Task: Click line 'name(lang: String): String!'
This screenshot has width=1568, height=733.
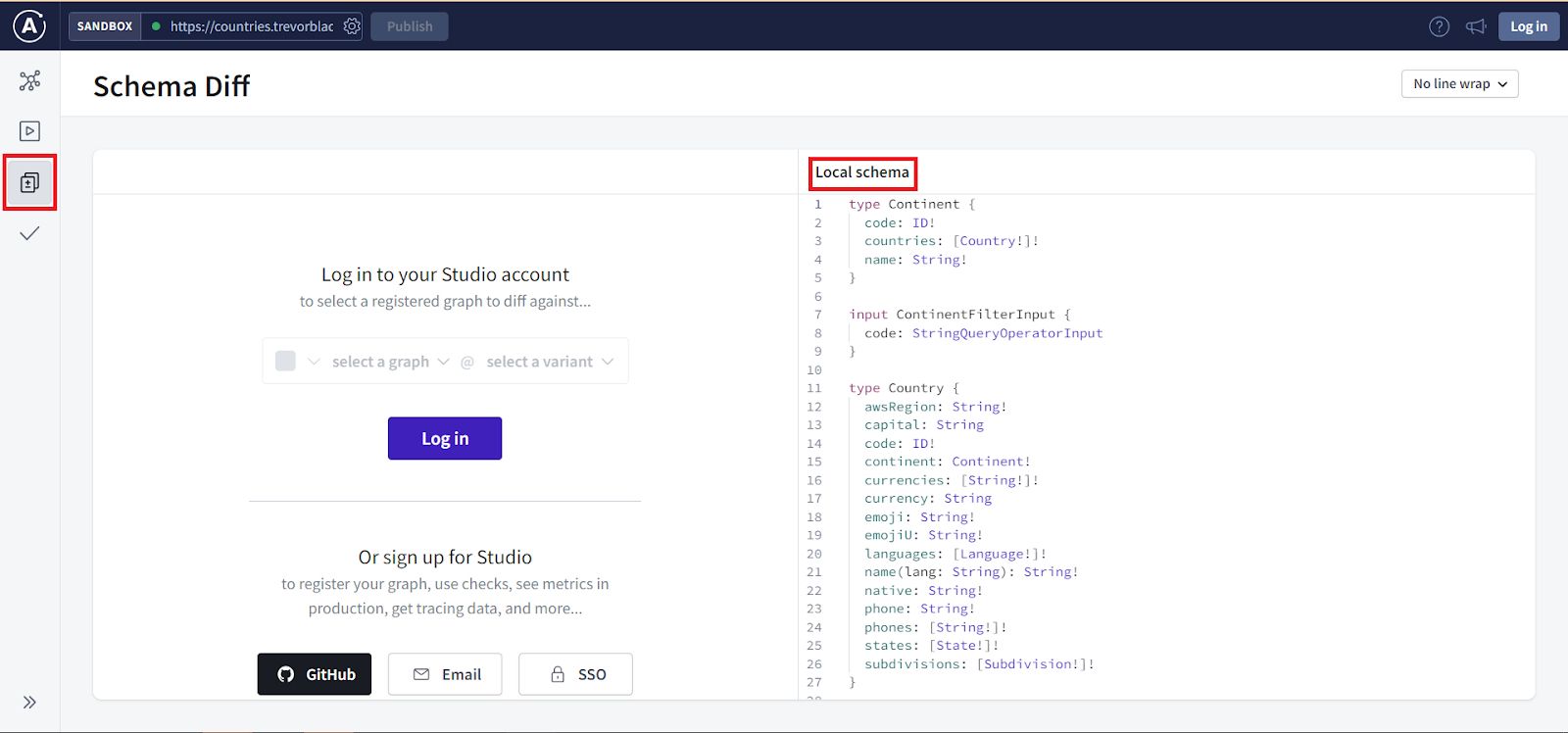Action: [x=970, y=572]
